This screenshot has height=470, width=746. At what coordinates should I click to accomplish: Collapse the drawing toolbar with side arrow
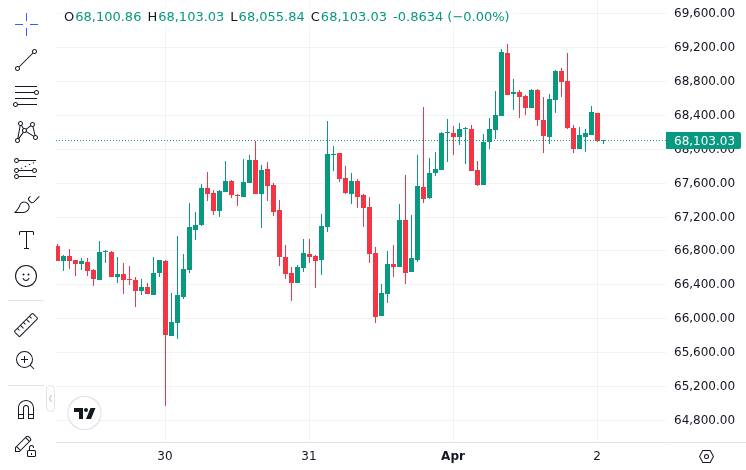50,398
